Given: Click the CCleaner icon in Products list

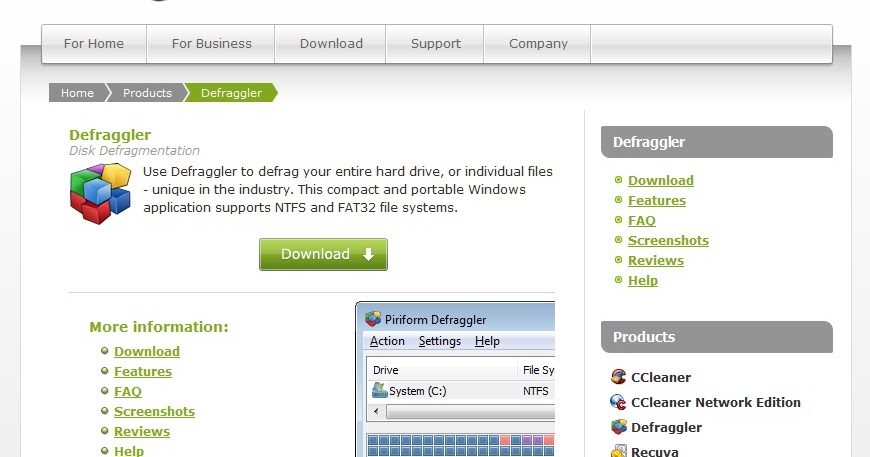Looking at the screenshot, I should pyautogui.click(x=618, y=377).
